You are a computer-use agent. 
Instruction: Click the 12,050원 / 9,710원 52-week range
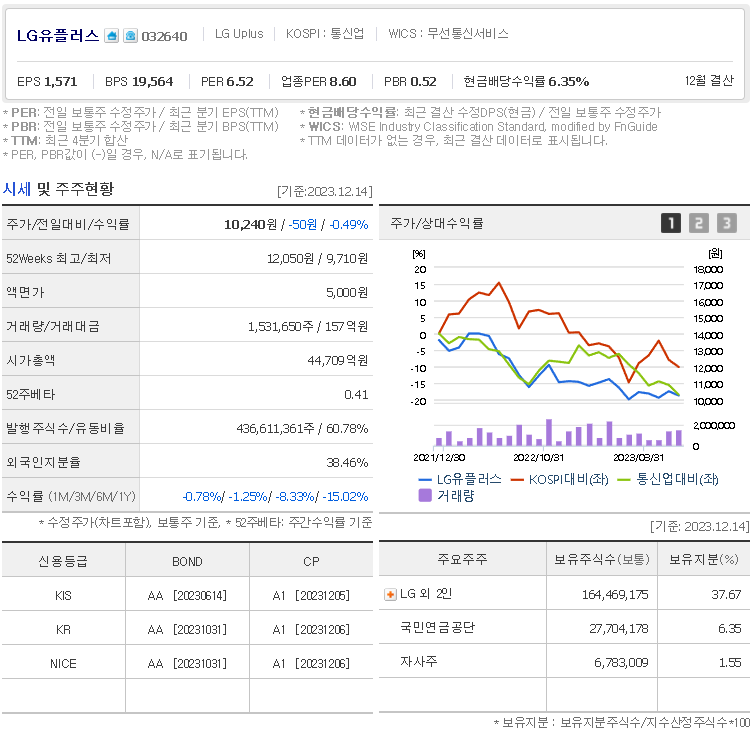point(317,259)
